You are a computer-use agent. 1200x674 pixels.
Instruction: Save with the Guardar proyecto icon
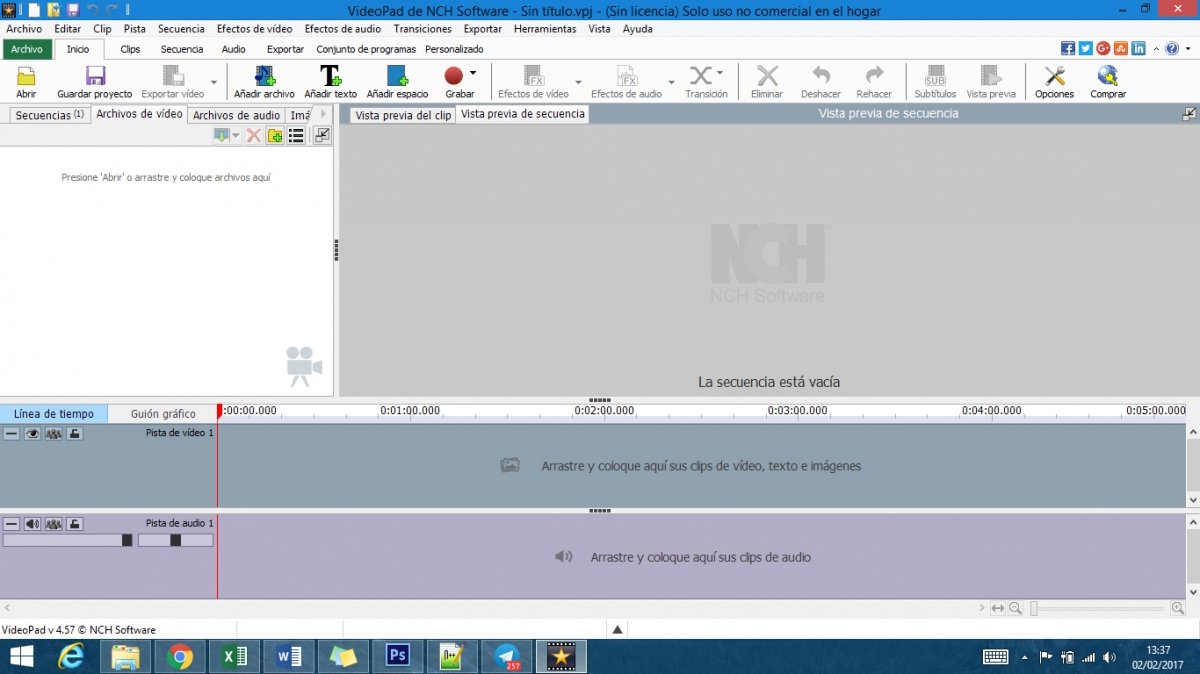pyautogui.click(x=95, y=81)
